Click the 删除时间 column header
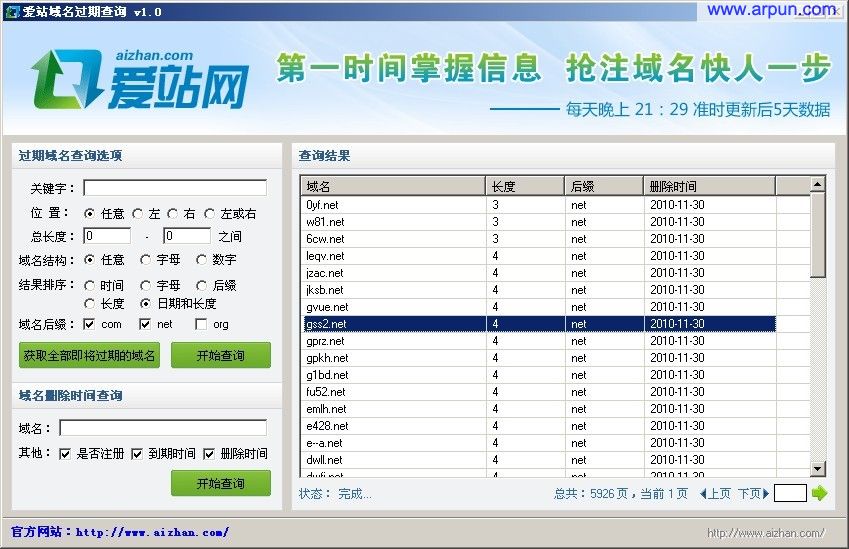This screenshot has height=549, width=849. point(710,186)
